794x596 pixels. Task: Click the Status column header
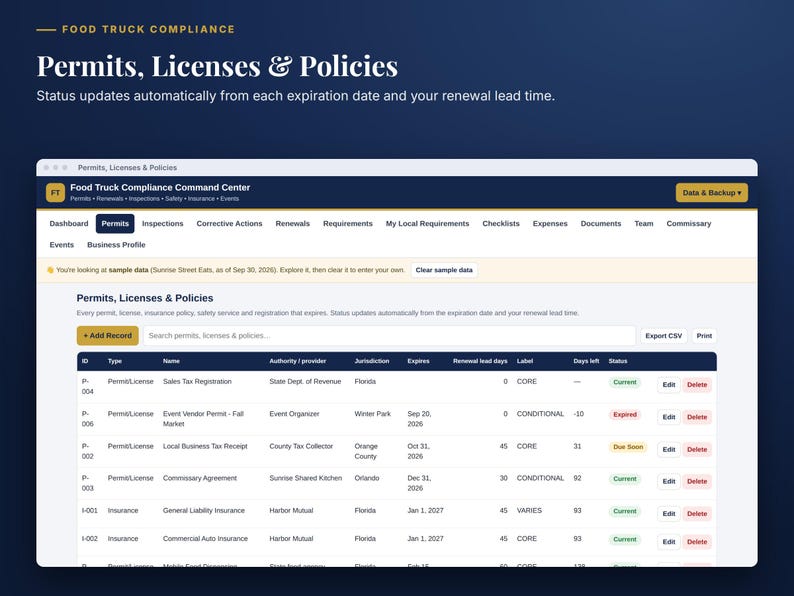[x=618, y=361]
